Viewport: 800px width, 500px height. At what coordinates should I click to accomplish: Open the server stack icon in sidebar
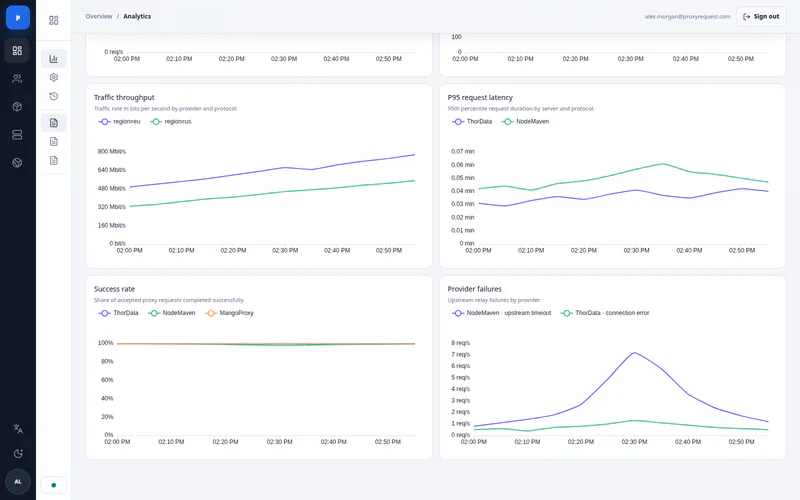[x=17, y=135]
